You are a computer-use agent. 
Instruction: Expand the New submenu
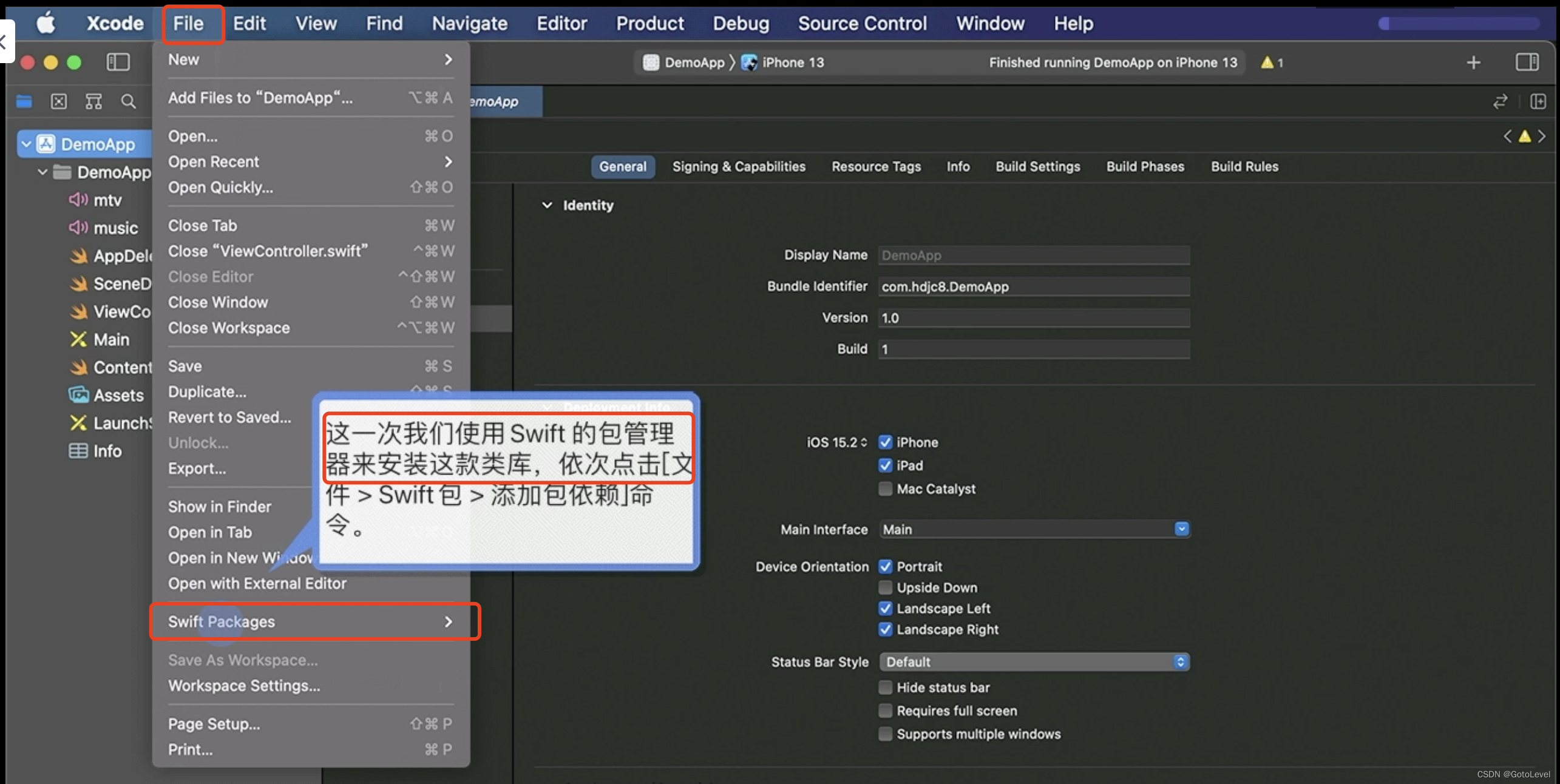[x=311, y=59]
